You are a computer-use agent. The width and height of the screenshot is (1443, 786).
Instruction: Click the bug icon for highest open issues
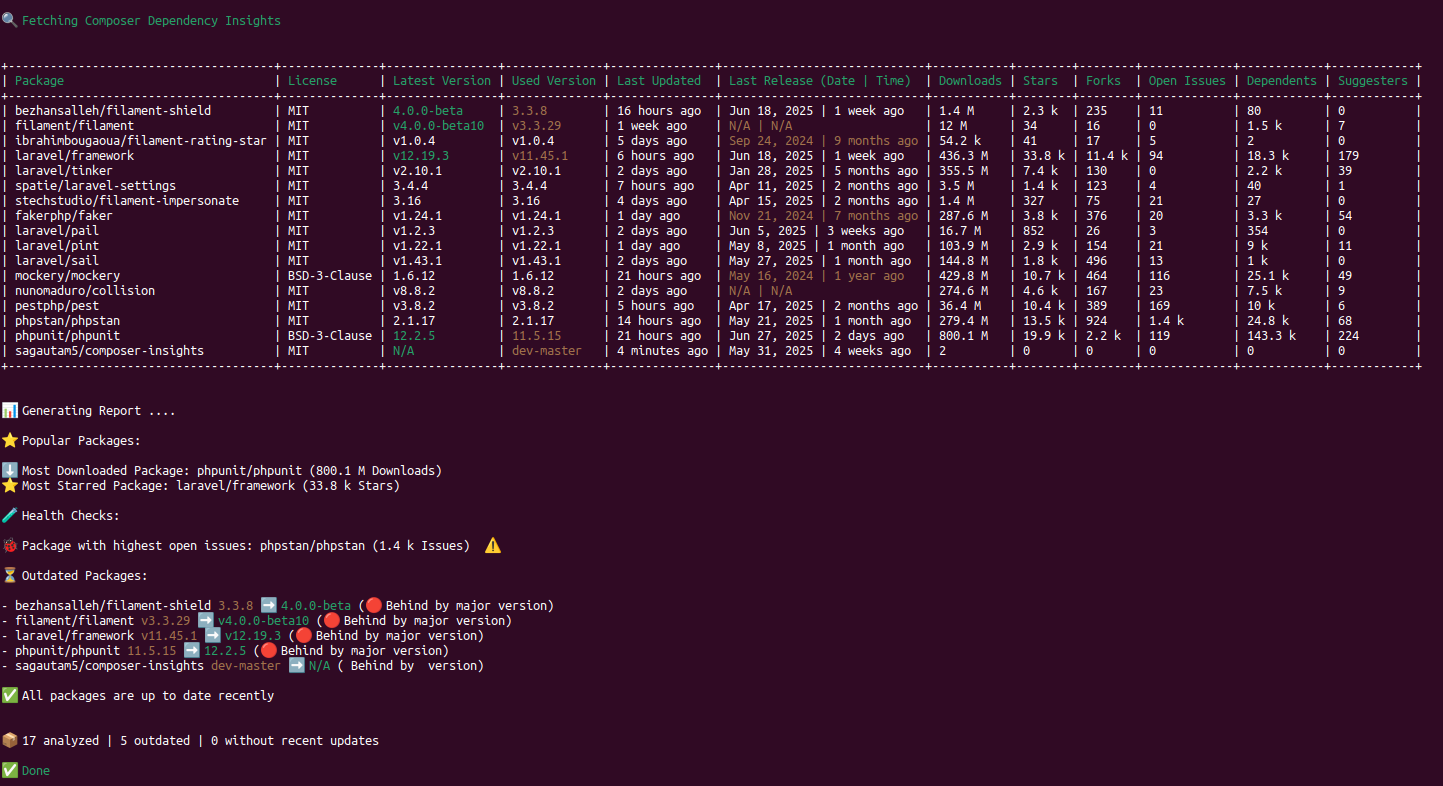[9, 546]
